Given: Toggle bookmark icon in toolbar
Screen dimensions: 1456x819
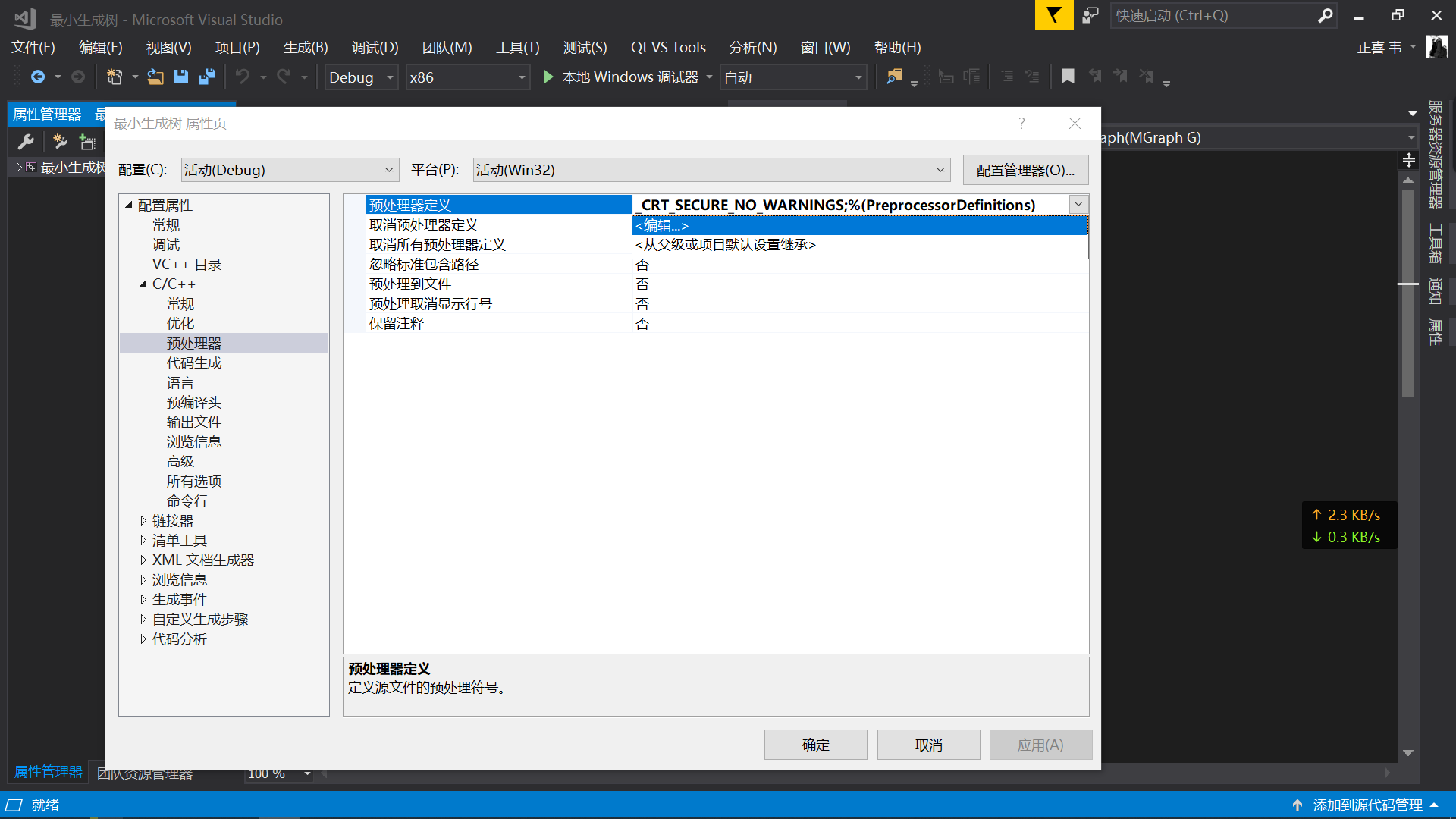Looking at the screenshot, I should pos(1068,77).
